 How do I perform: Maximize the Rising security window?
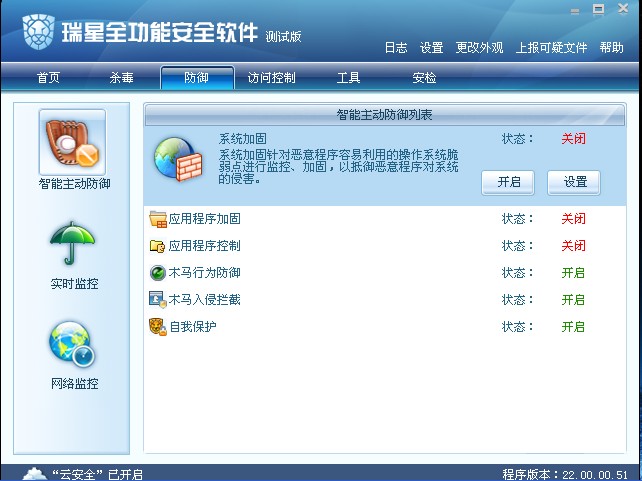coord(599,9)
